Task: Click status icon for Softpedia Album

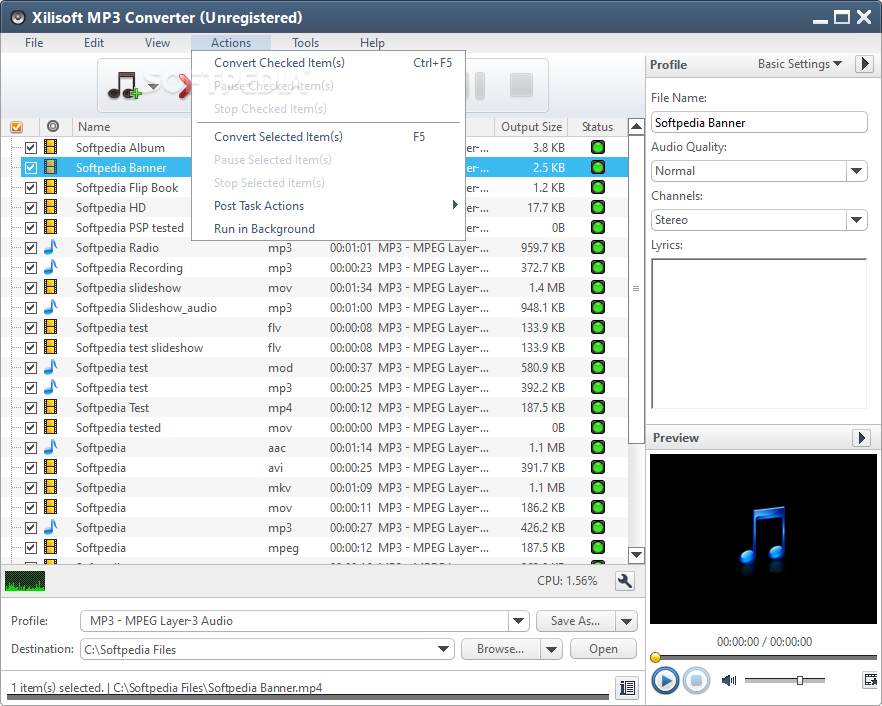Action: tap(598, 147)
